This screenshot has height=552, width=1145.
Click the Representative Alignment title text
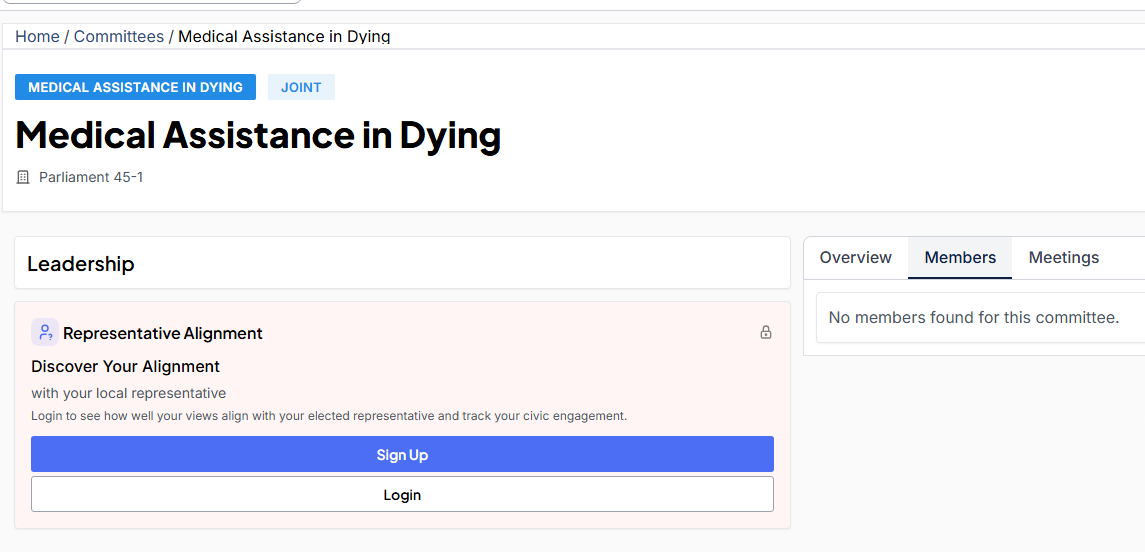(x=163, y=333)
